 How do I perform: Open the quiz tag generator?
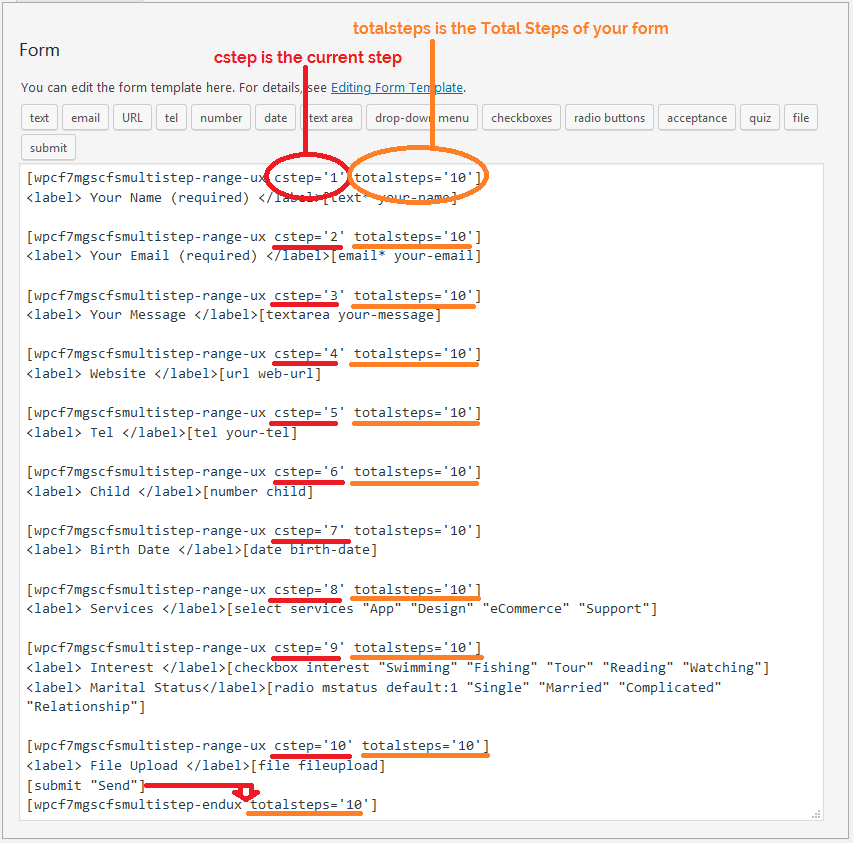pos(760,118)
